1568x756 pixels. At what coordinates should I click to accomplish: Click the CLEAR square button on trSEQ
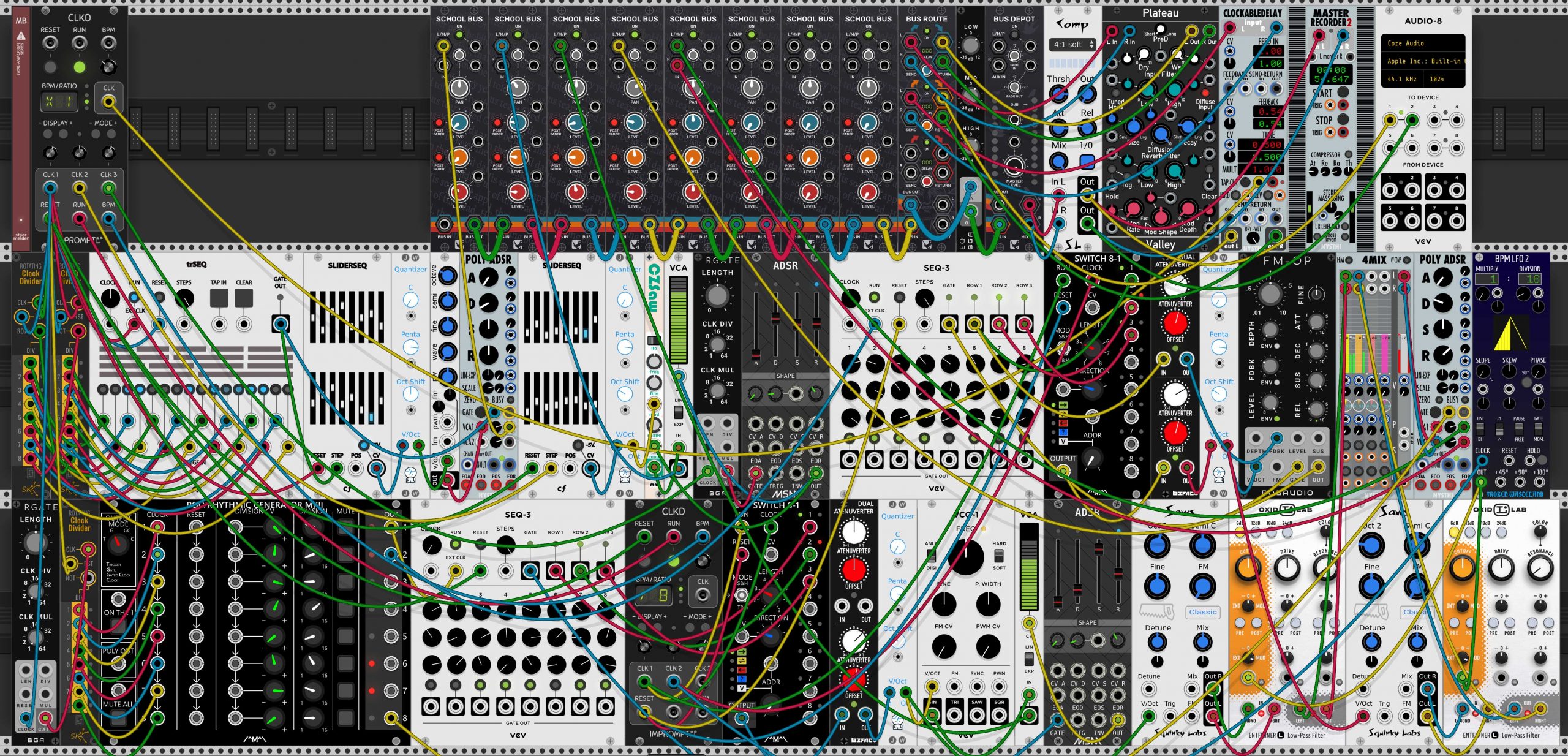coord(244,298)
